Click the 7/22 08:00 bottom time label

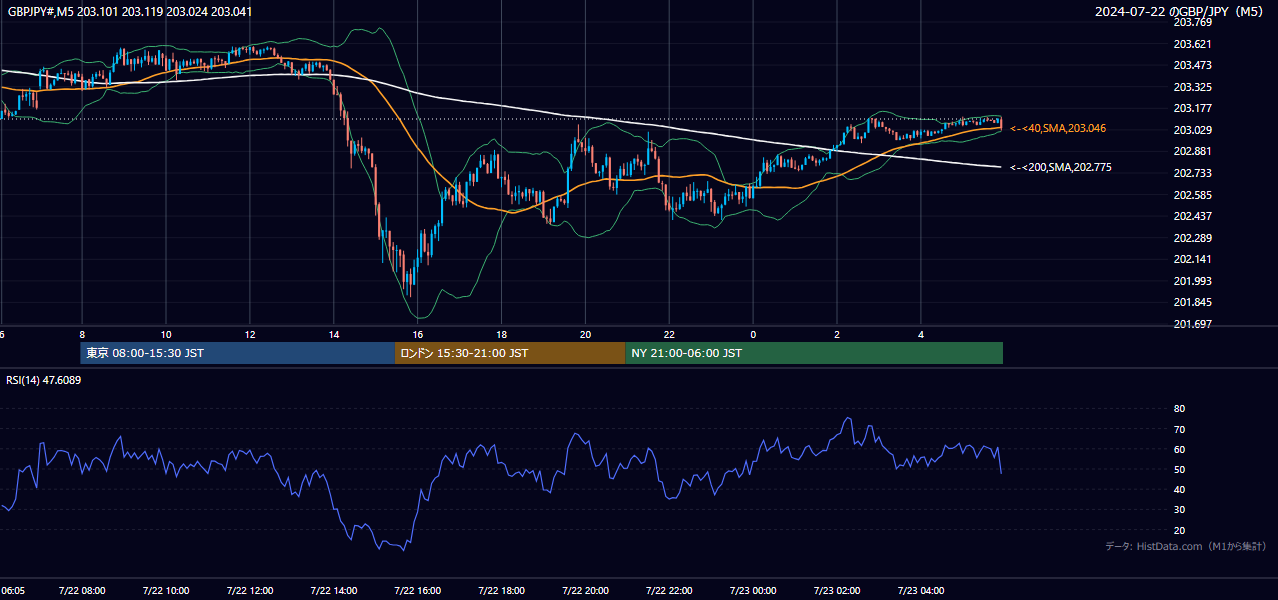point(82,591)
